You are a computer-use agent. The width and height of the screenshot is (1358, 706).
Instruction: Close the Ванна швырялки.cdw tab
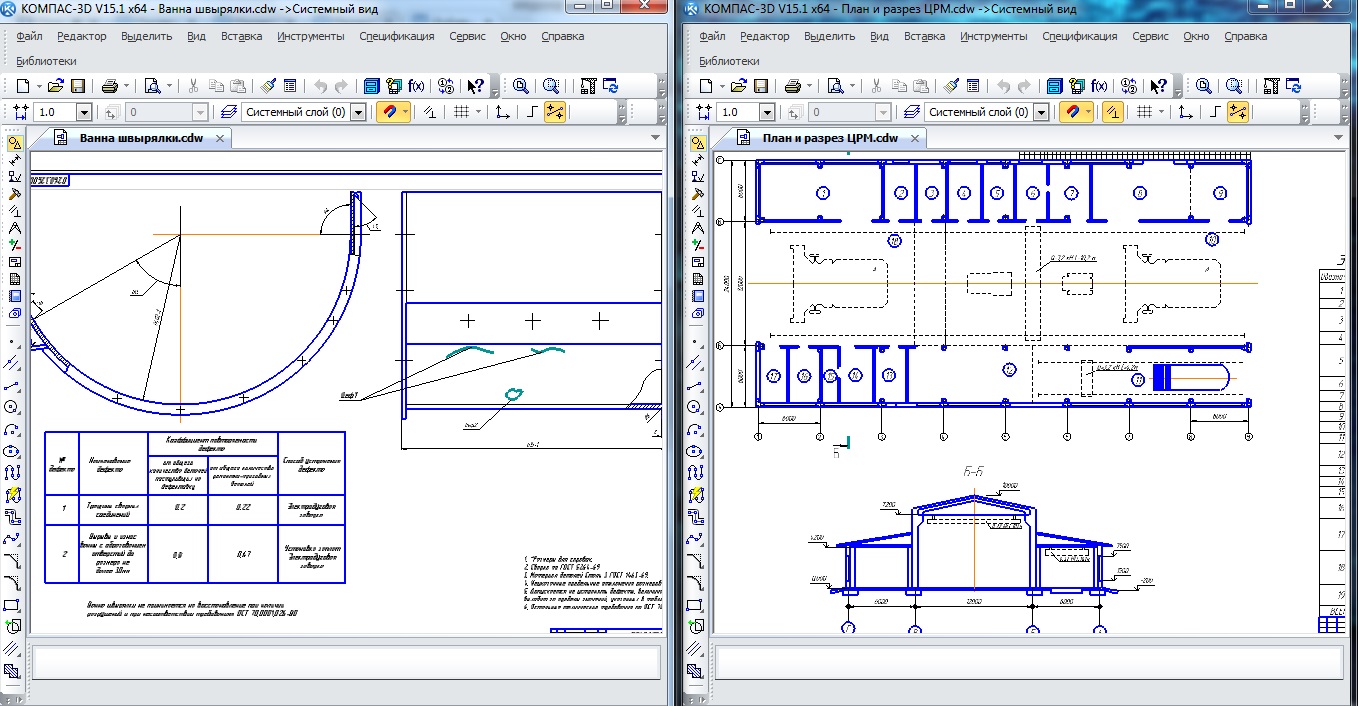coord(220,137)
